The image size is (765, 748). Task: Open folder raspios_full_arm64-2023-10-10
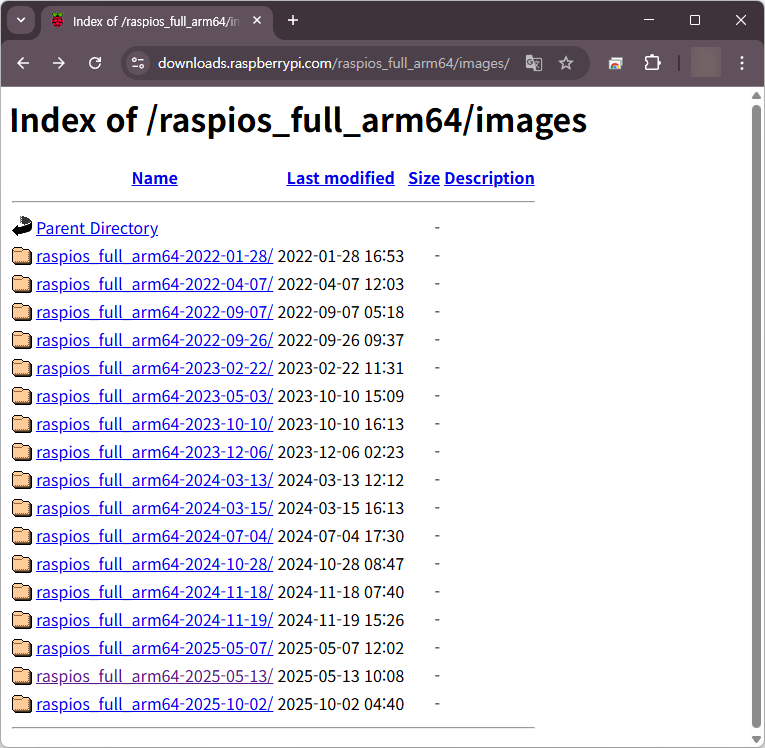coord(155,424)
